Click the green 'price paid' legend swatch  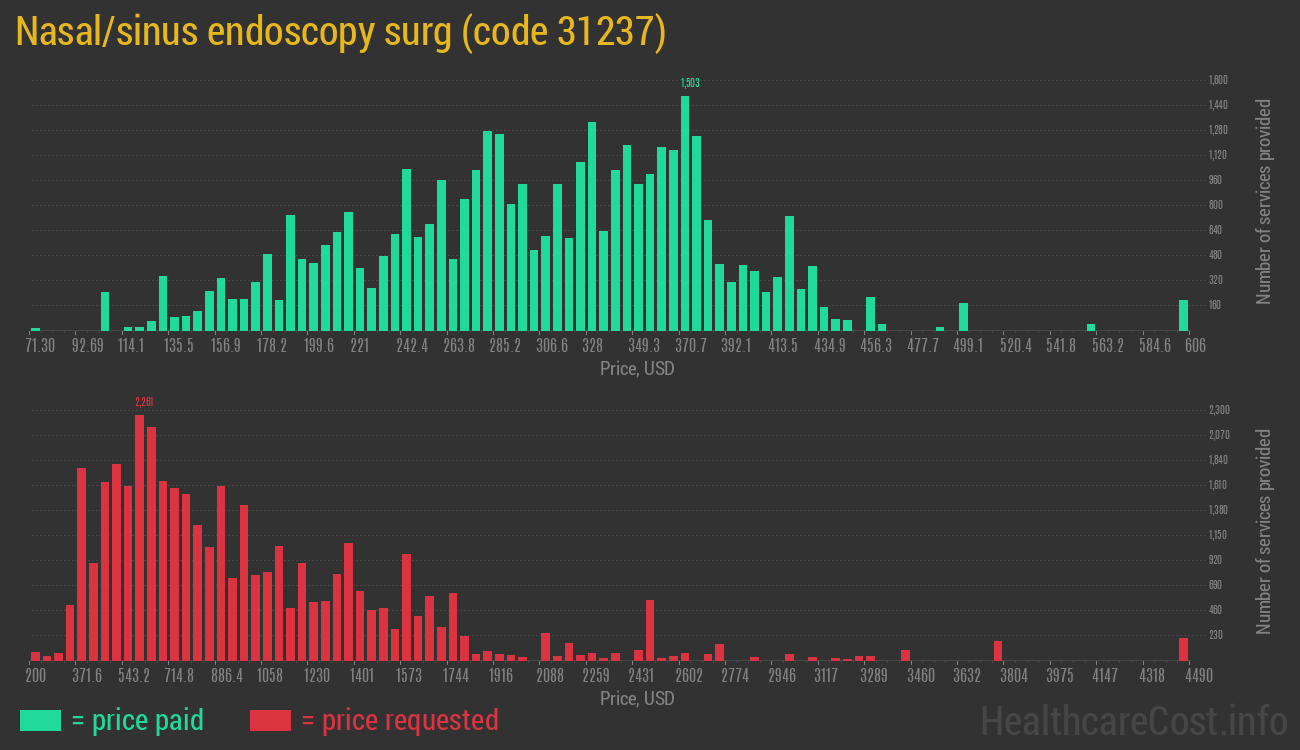click(40, 720)
